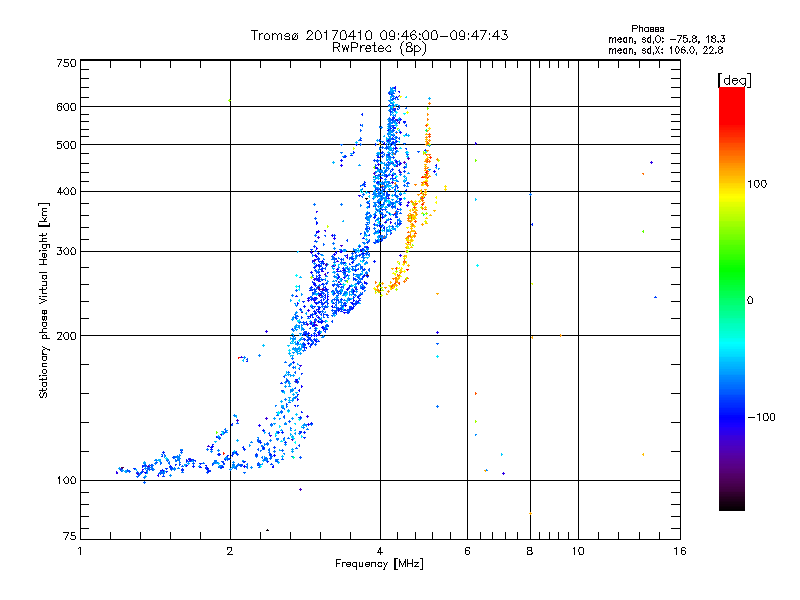The width and height of the screenshot is (800, 600).
Task: Click x-axis tick label '6'
Action: [467, 551]
